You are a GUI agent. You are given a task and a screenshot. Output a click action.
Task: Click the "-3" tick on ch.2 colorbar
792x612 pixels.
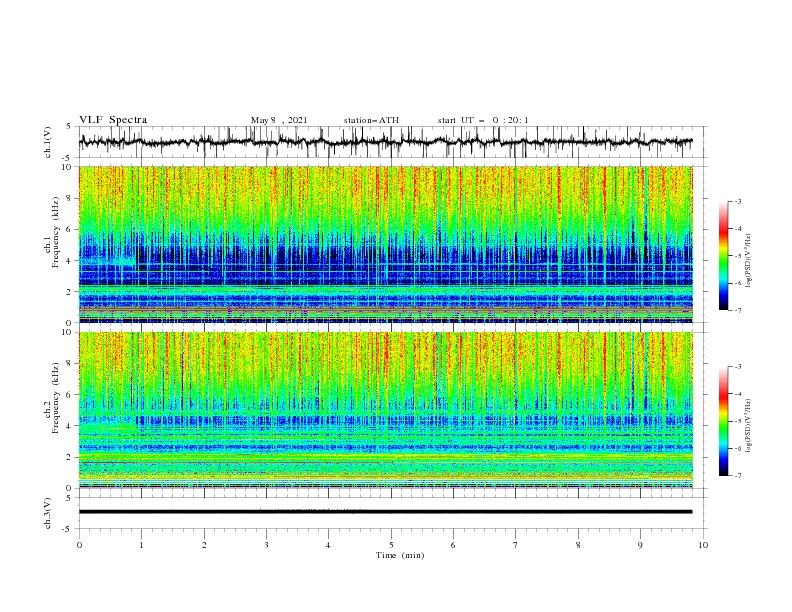(x=738, y=367)
